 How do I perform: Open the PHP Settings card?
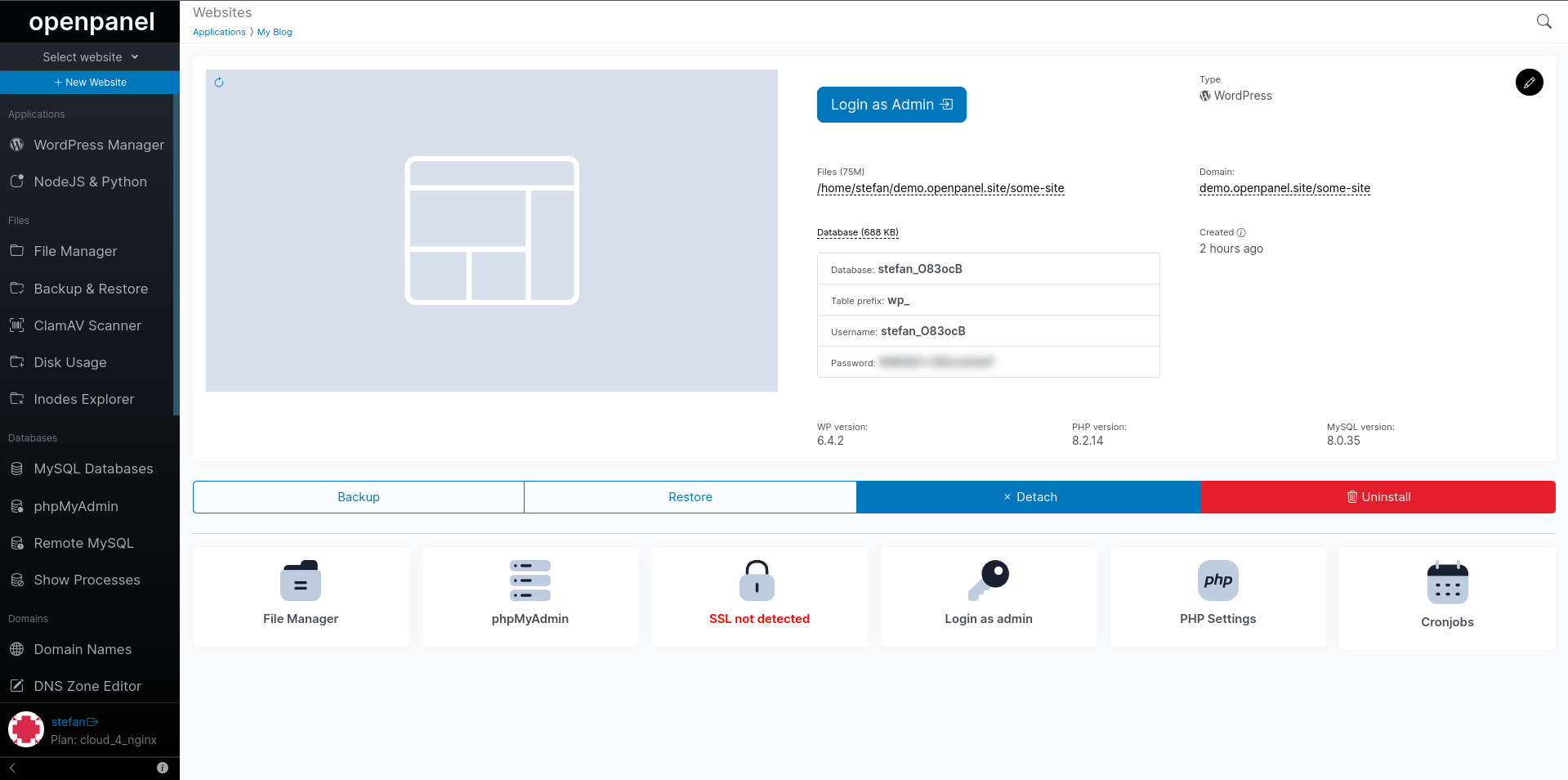point(1218,597)
